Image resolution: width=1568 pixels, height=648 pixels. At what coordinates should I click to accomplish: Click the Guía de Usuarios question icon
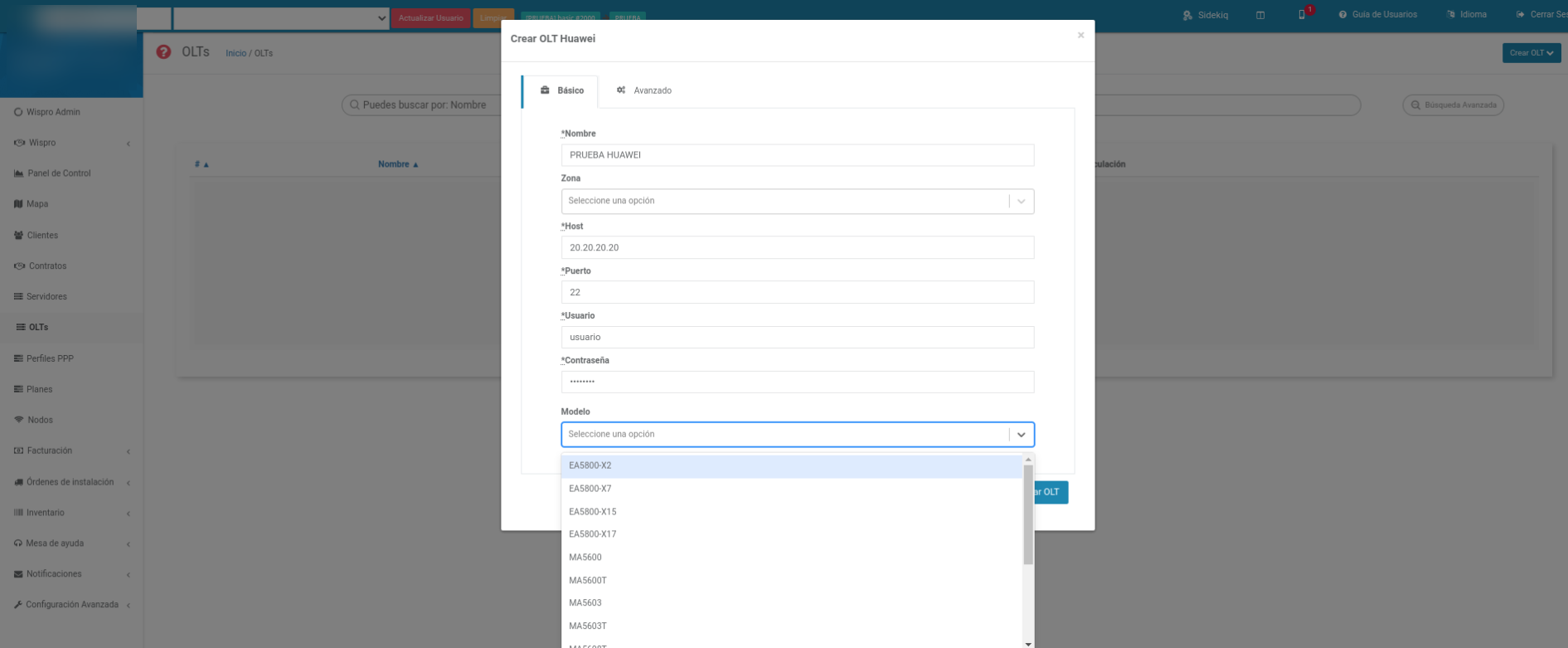[x=1342, y=15]
